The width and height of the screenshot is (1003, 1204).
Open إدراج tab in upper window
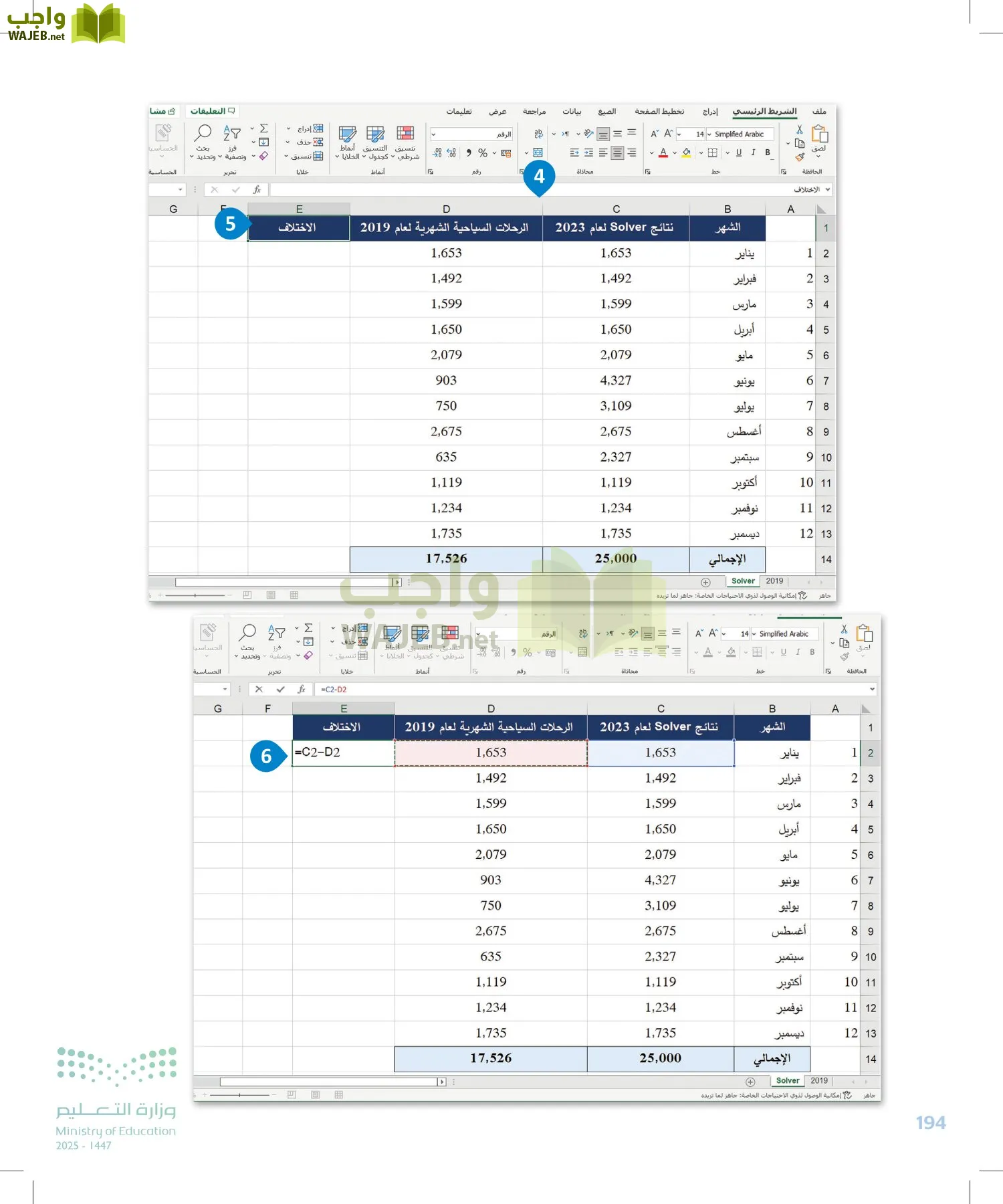(x=710, y=112)
